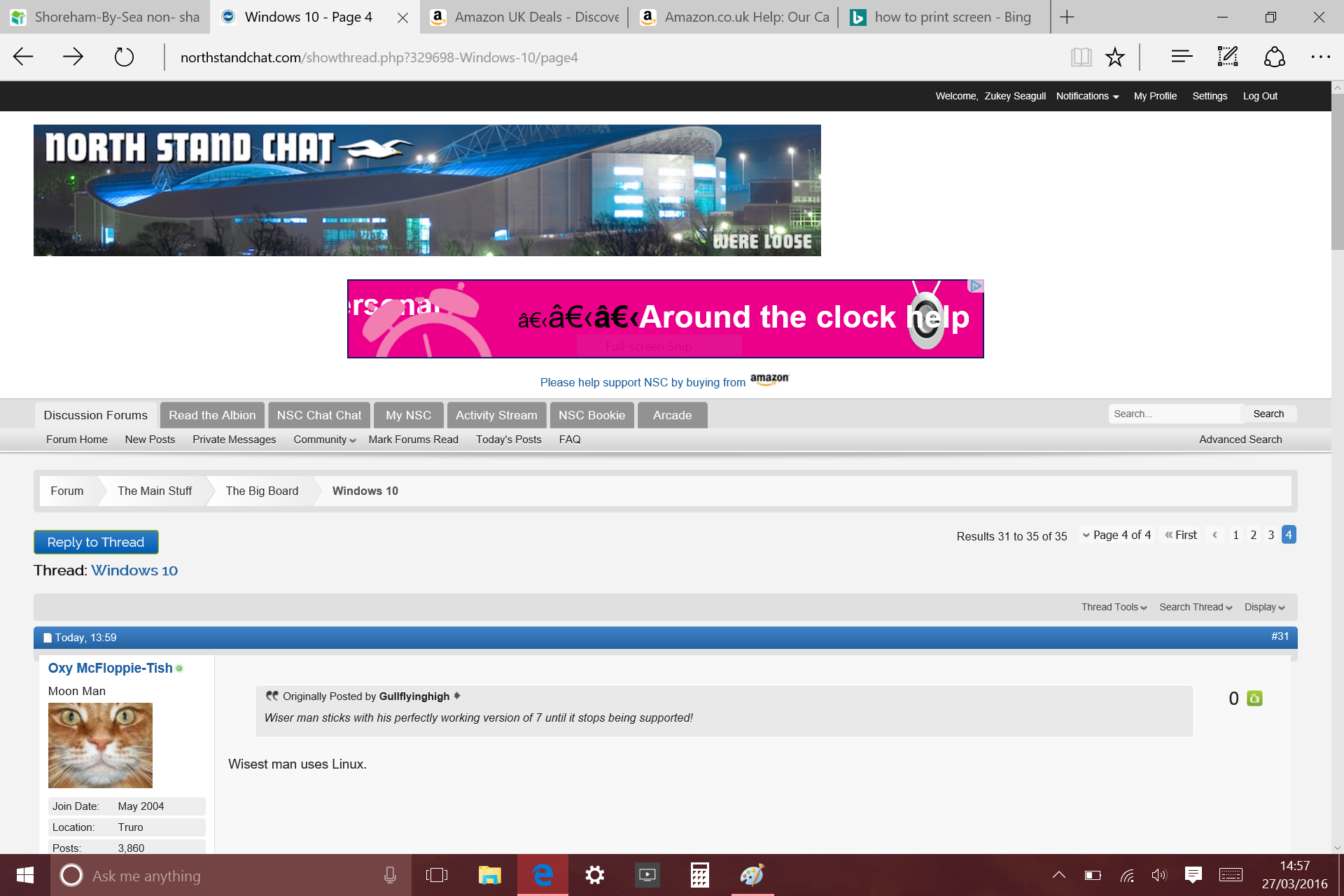The image size is (1344, 896).
Task: Jump to First page of thread
Action: tap(1182, 535)
